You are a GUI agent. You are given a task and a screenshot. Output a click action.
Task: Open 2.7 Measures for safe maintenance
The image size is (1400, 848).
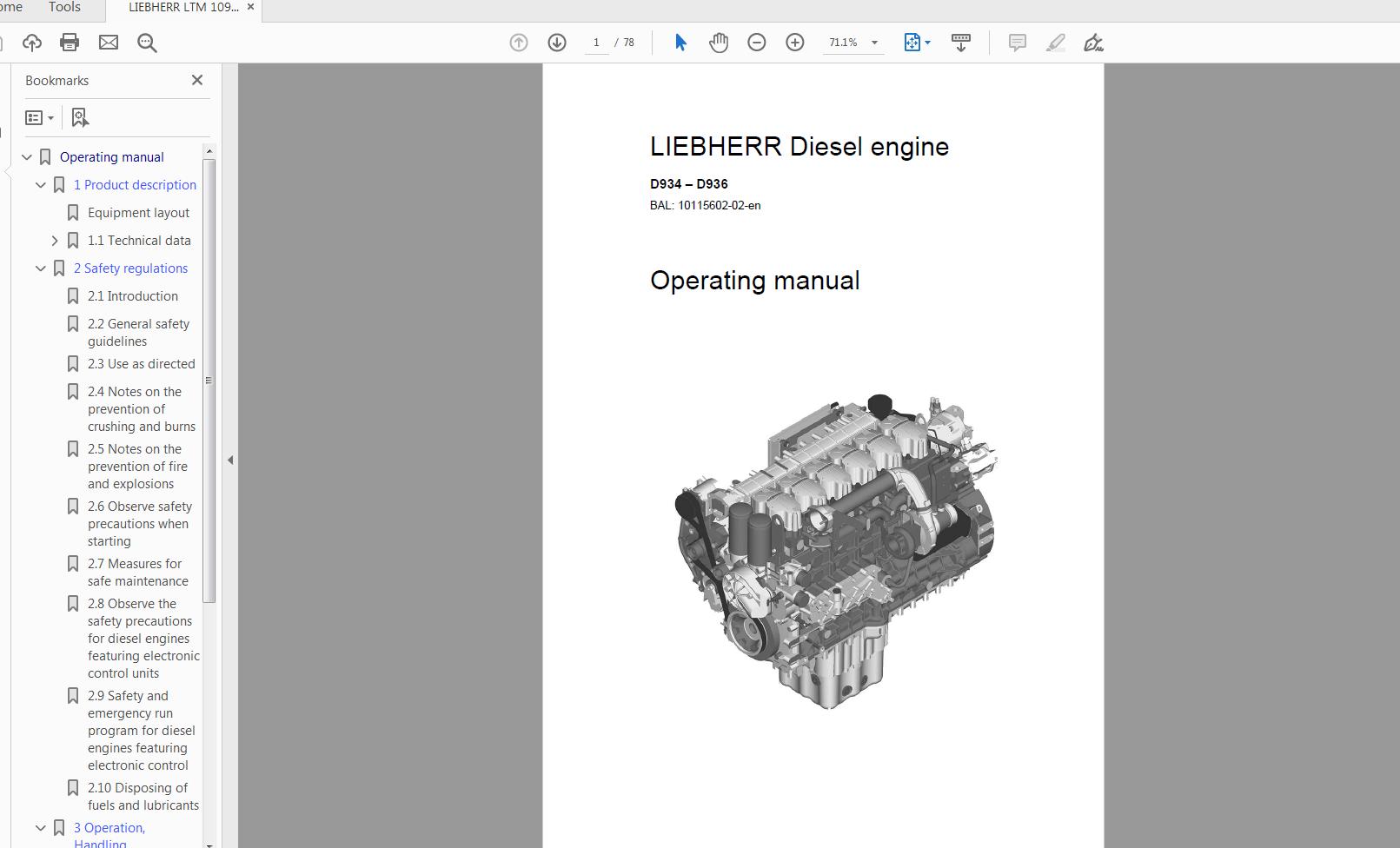click(x=137, y=573)
